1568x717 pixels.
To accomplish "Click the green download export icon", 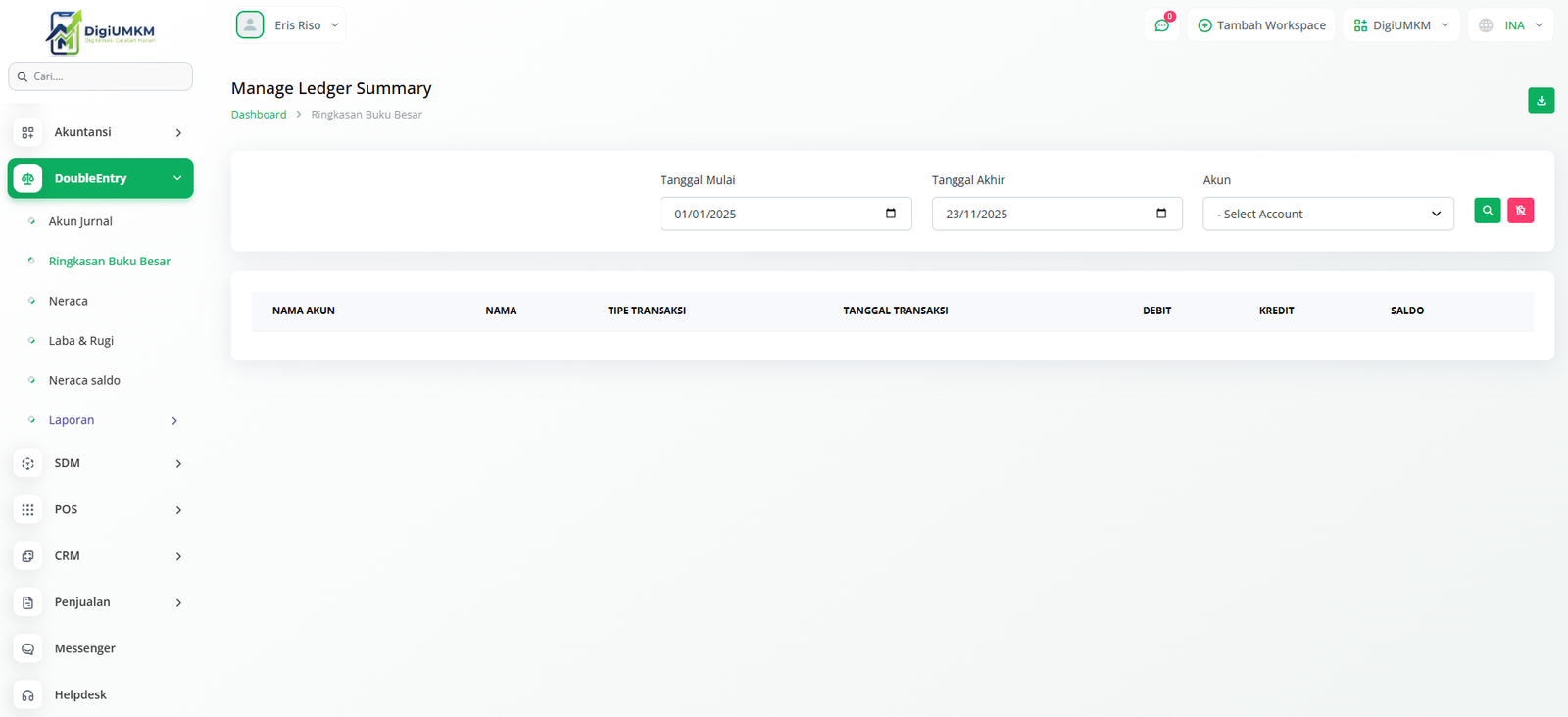I will (1541, 100).
